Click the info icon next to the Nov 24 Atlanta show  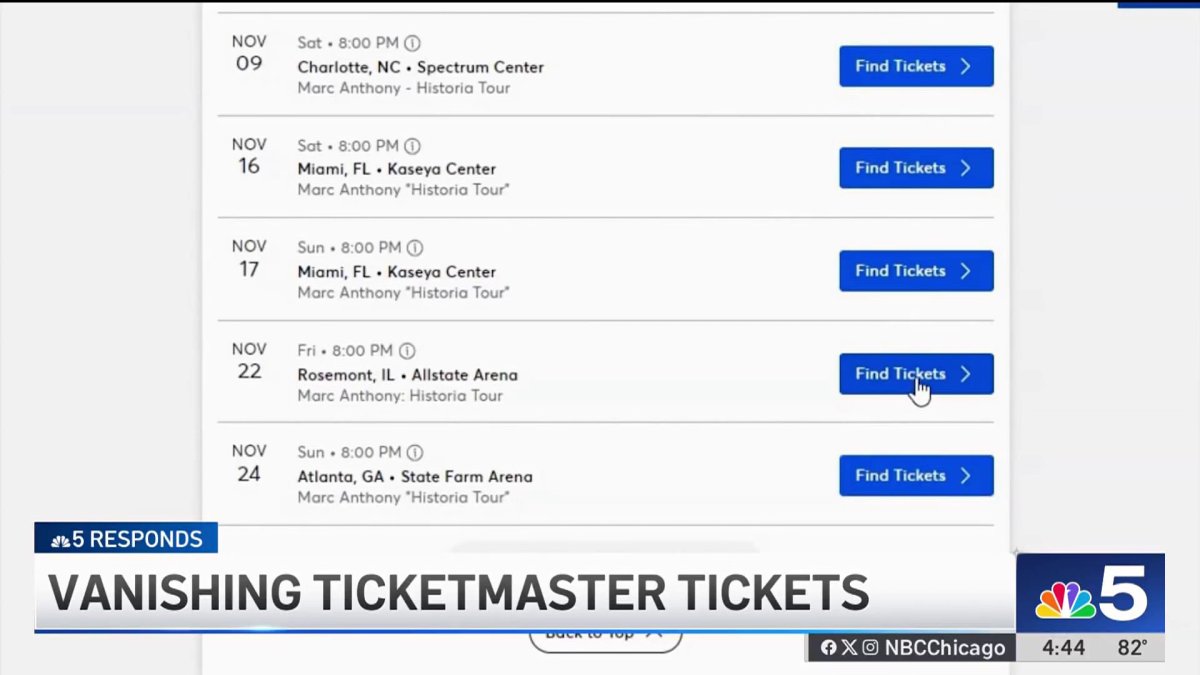[x=415, y=452]
